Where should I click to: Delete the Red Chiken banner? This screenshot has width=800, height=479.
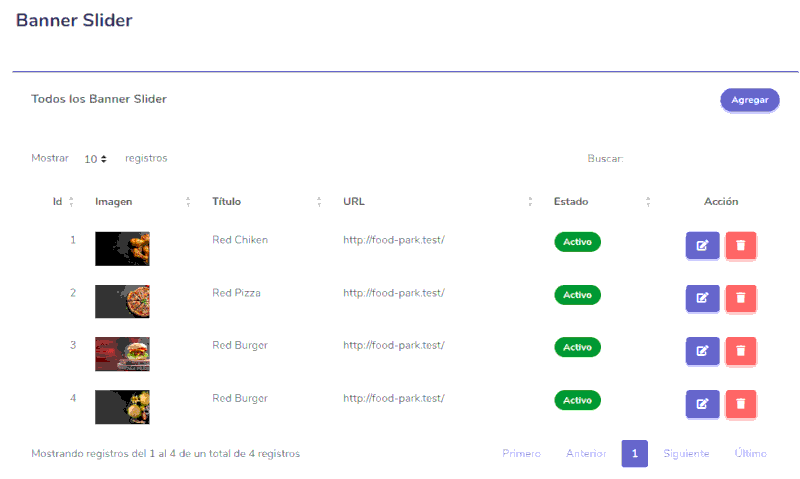[x=740, y=245]
